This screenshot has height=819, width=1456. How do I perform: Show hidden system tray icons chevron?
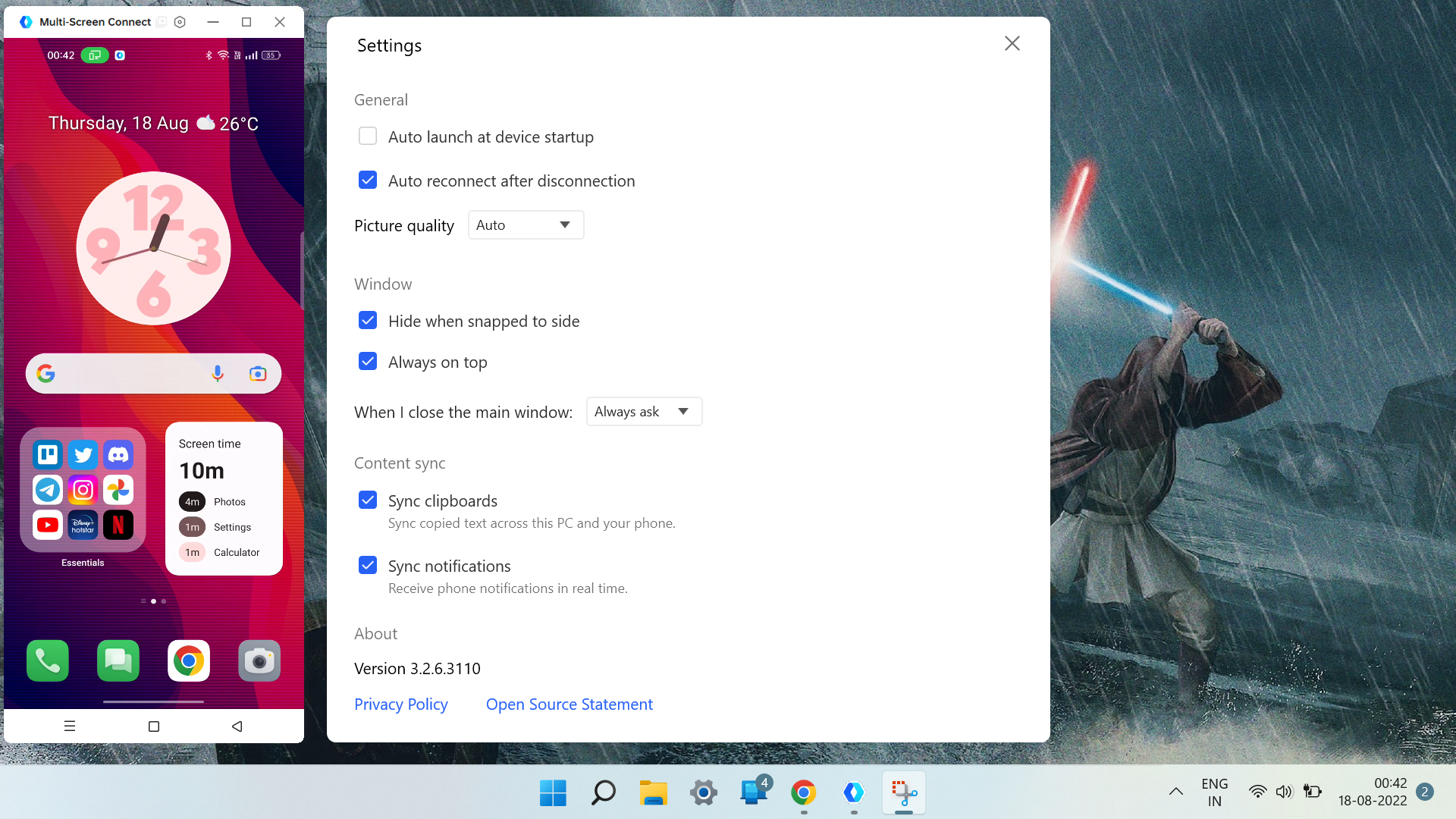tap(1176, 792)
